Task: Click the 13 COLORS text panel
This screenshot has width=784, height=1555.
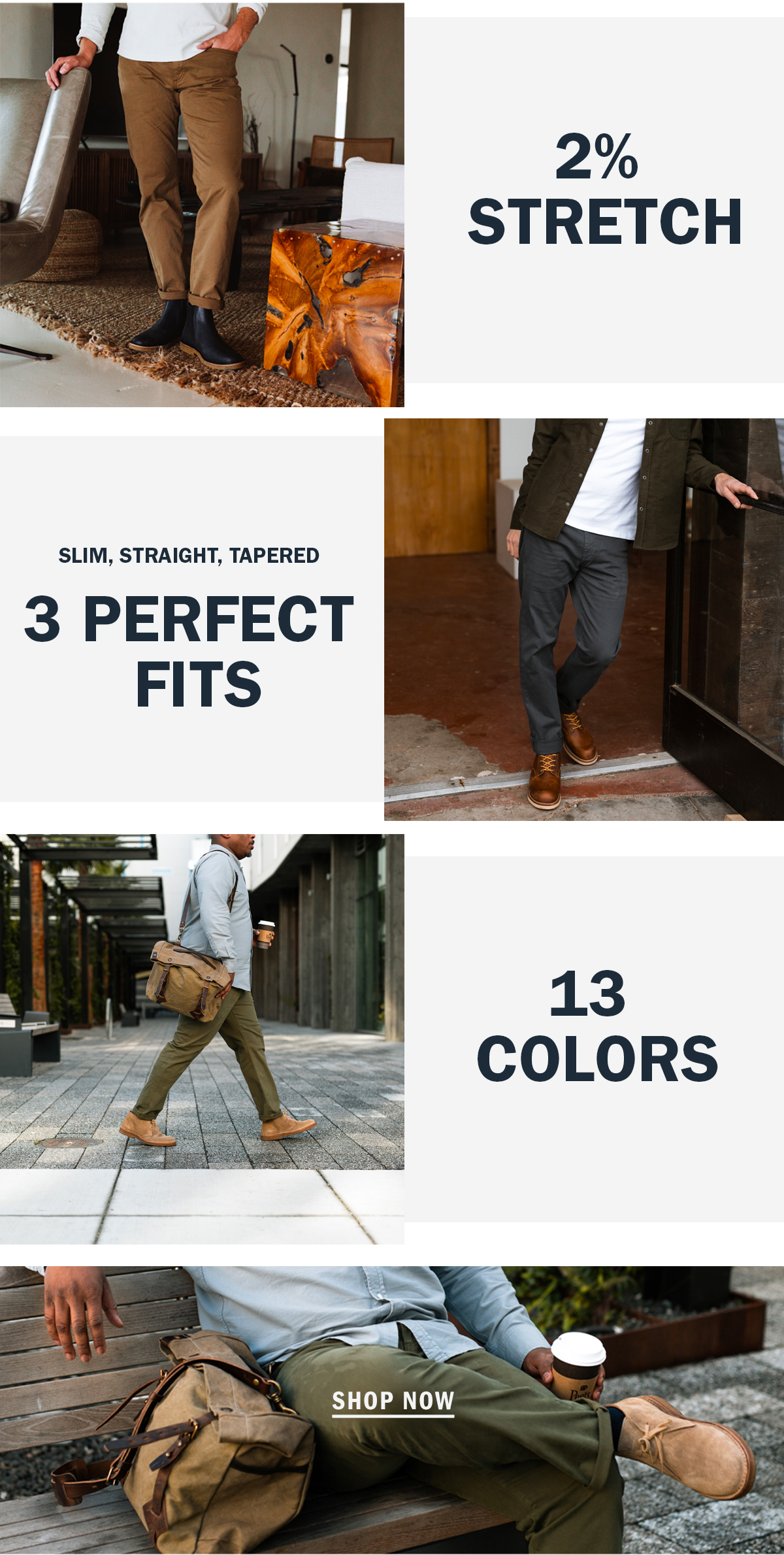Action: point(594,1039)
